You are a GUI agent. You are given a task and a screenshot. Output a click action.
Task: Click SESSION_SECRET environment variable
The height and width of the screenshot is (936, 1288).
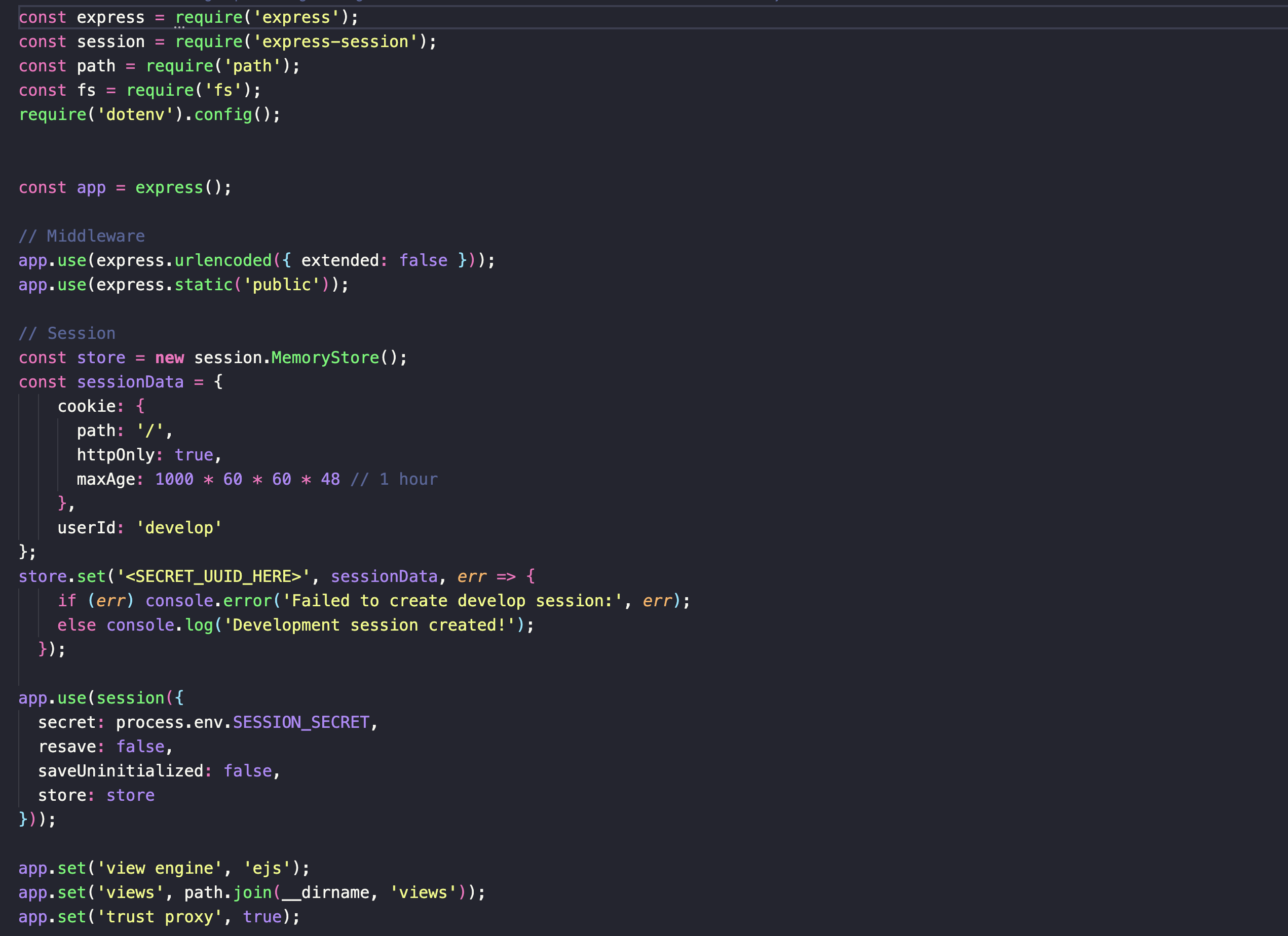click(301, 722)
